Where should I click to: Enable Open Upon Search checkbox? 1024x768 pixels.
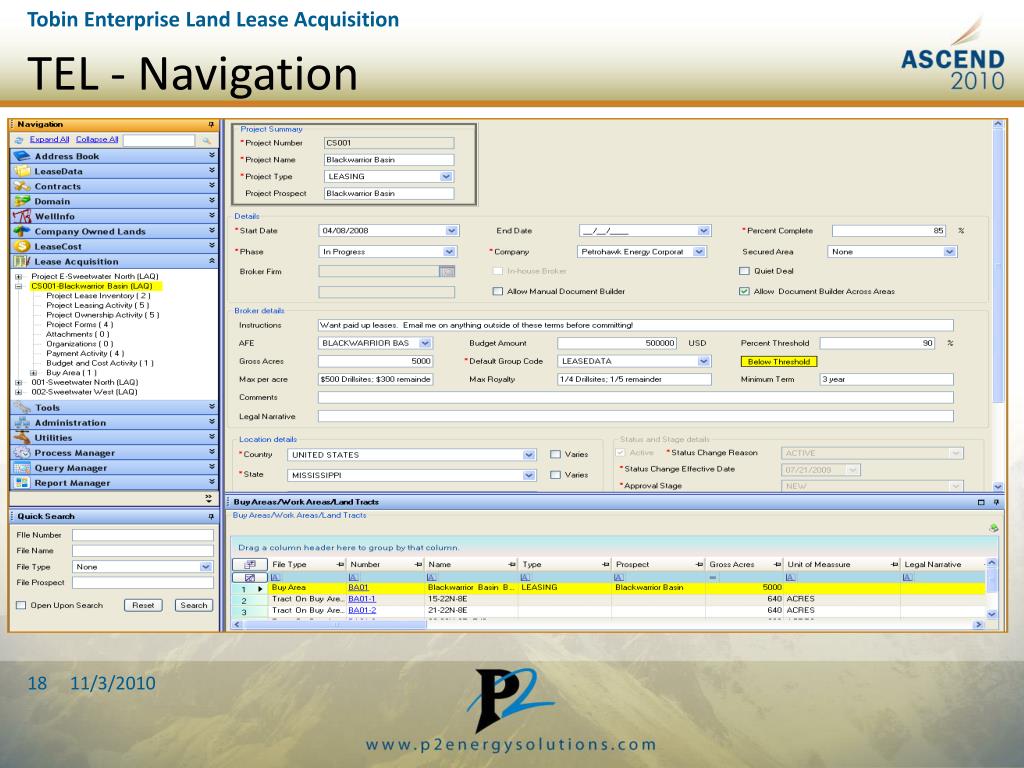tap(21, 605)
